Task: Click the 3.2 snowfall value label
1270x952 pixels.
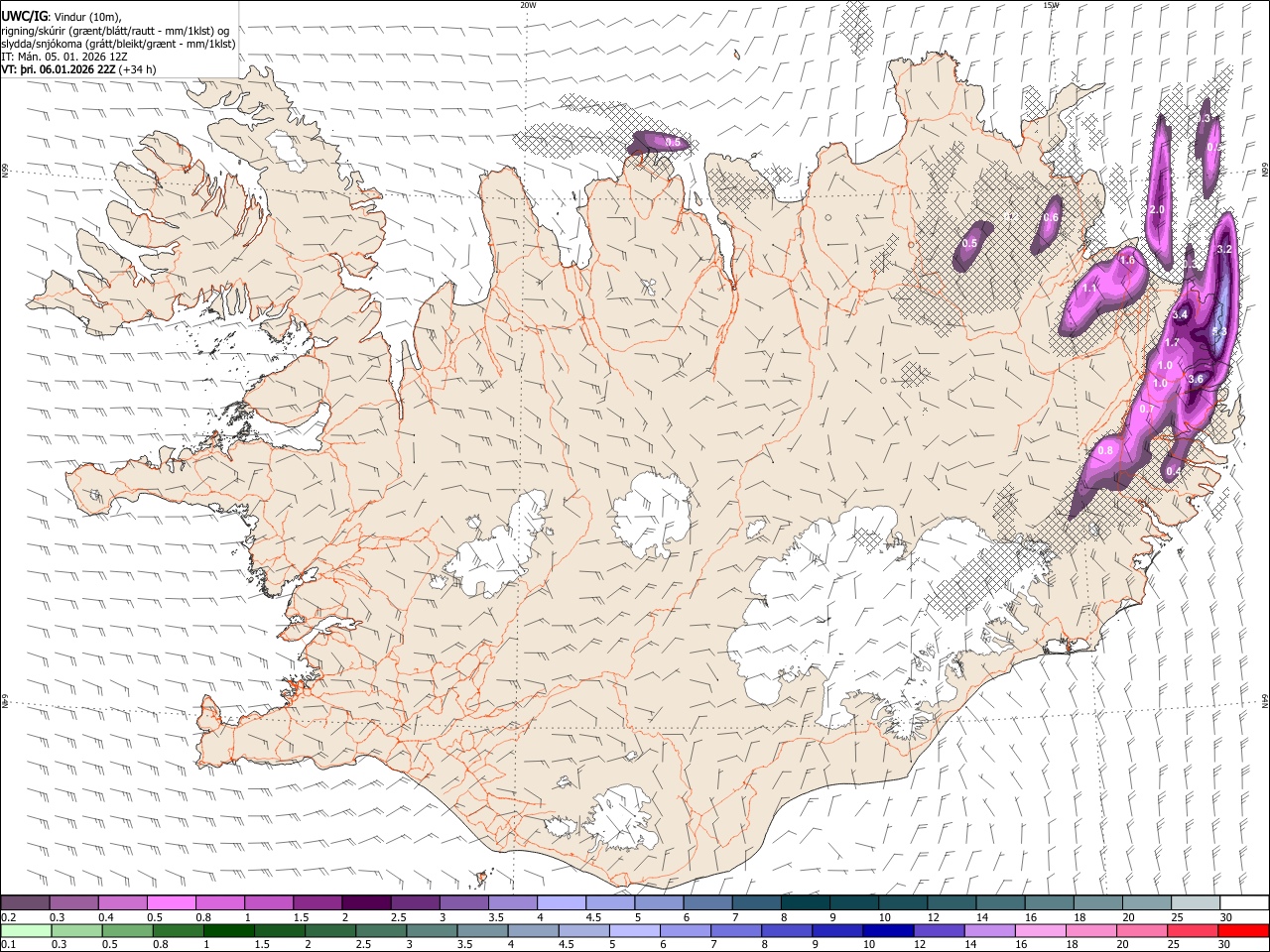Action: (x=1223, y=249)
